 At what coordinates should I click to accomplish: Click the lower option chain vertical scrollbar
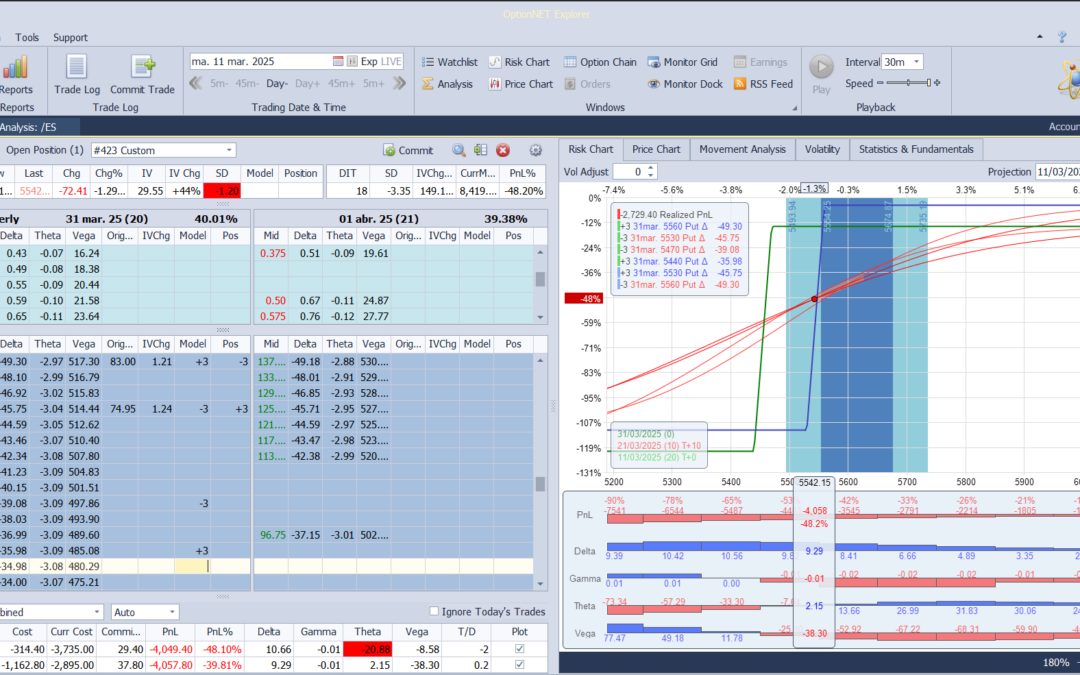click(x=540, y=472)
